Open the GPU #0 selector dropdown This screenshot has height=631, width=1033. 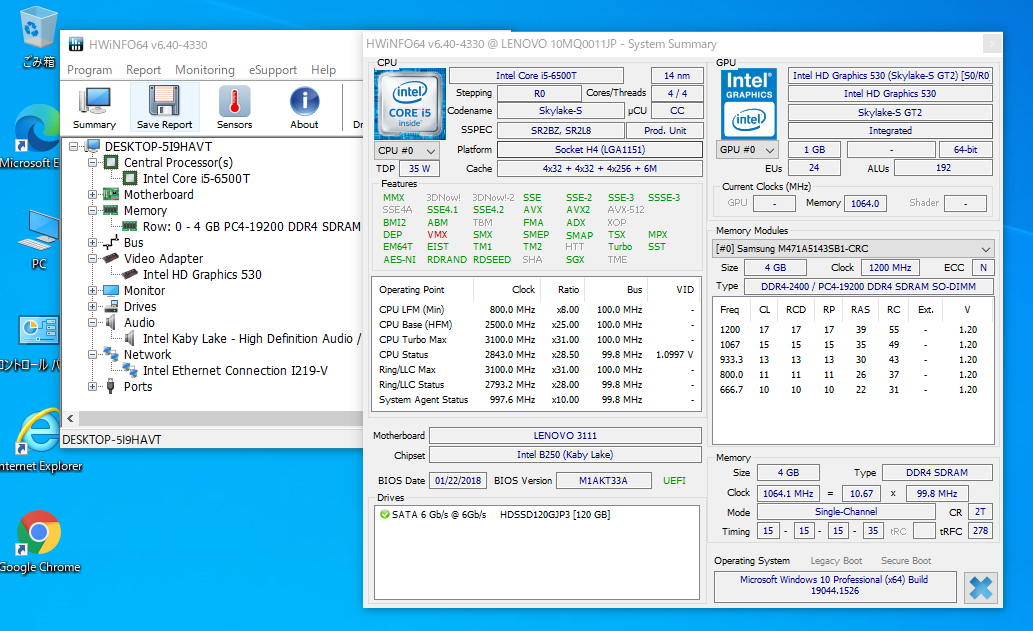tap(747, 150)
